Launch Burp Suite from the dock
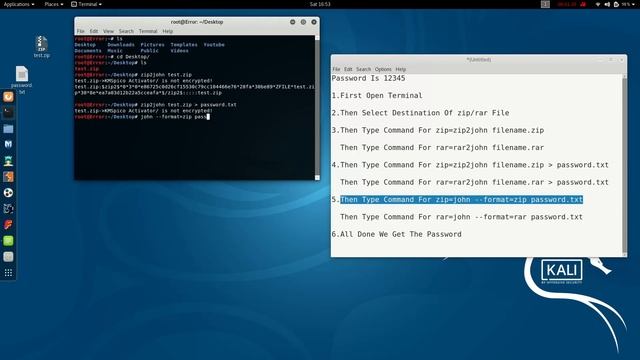The width and height of the screenshot is (640, 360). (8, 177)
